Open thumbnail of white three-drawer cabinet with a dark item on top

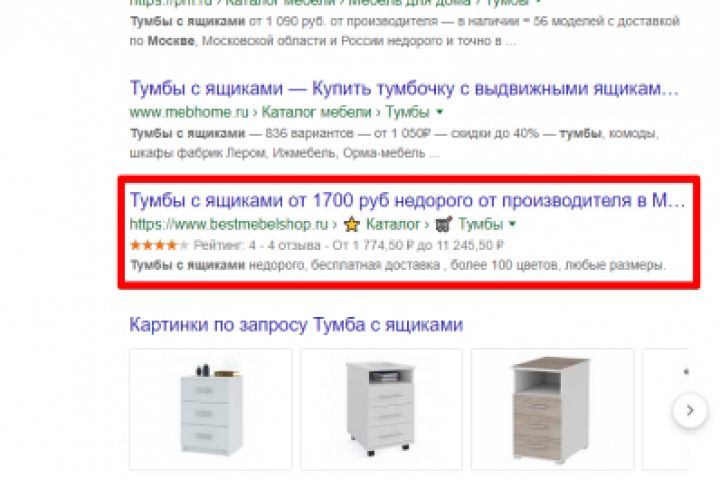tap(211, 409)
